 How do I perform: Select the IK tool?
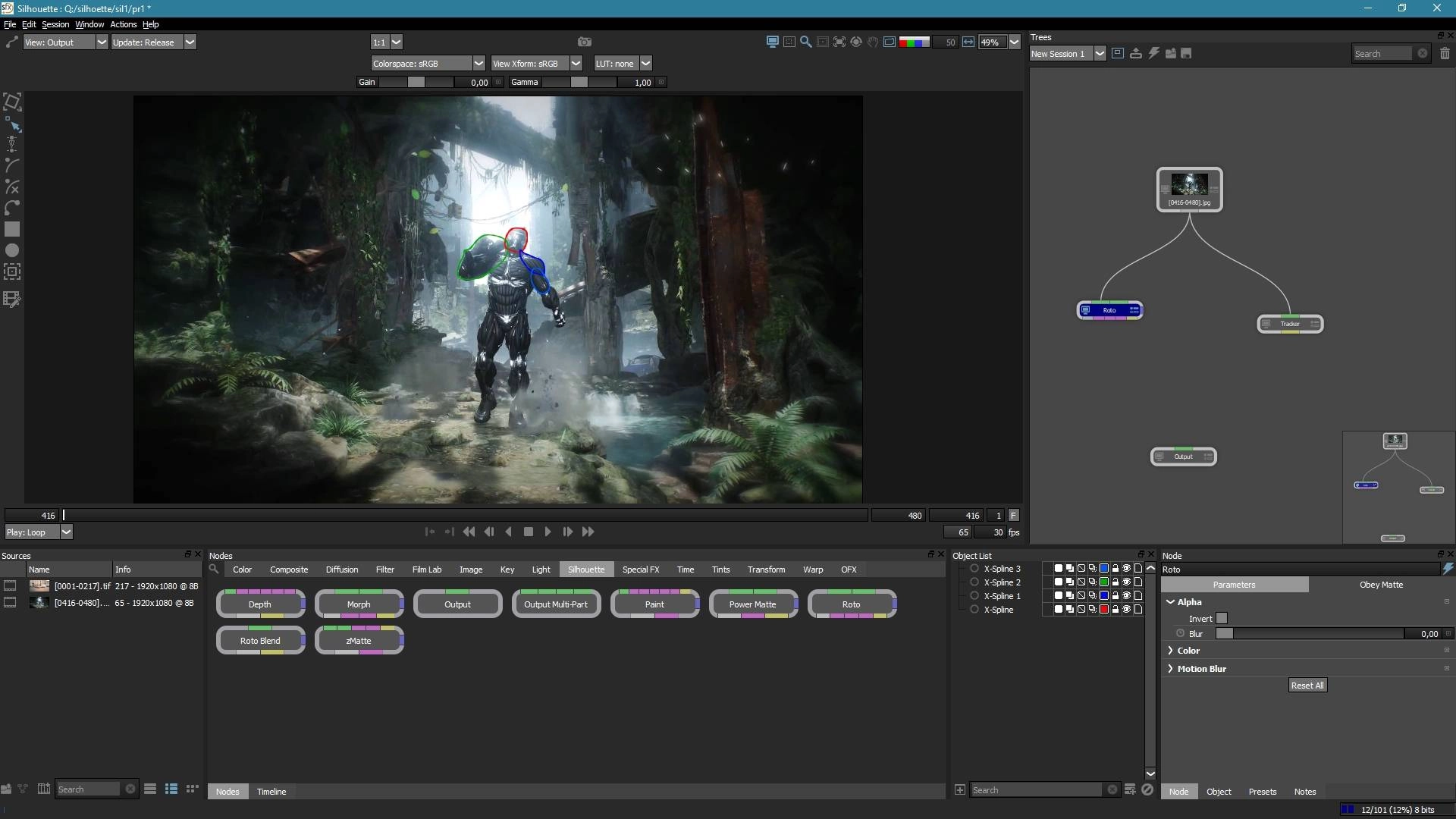pos(12,144)
